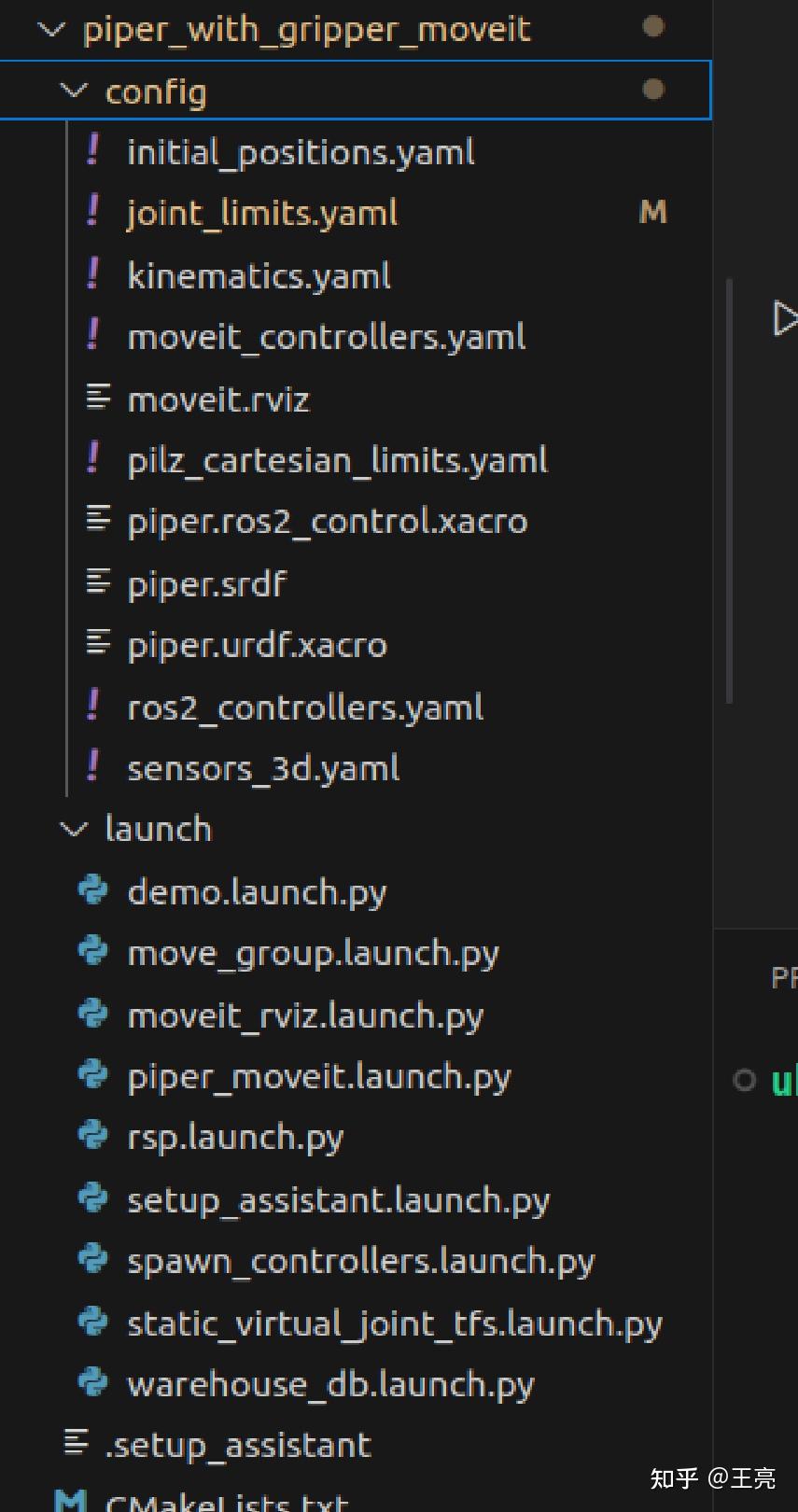
Task: Select setup_assistant.launch.py in explorer
Action: click(x=338, y=1199)
